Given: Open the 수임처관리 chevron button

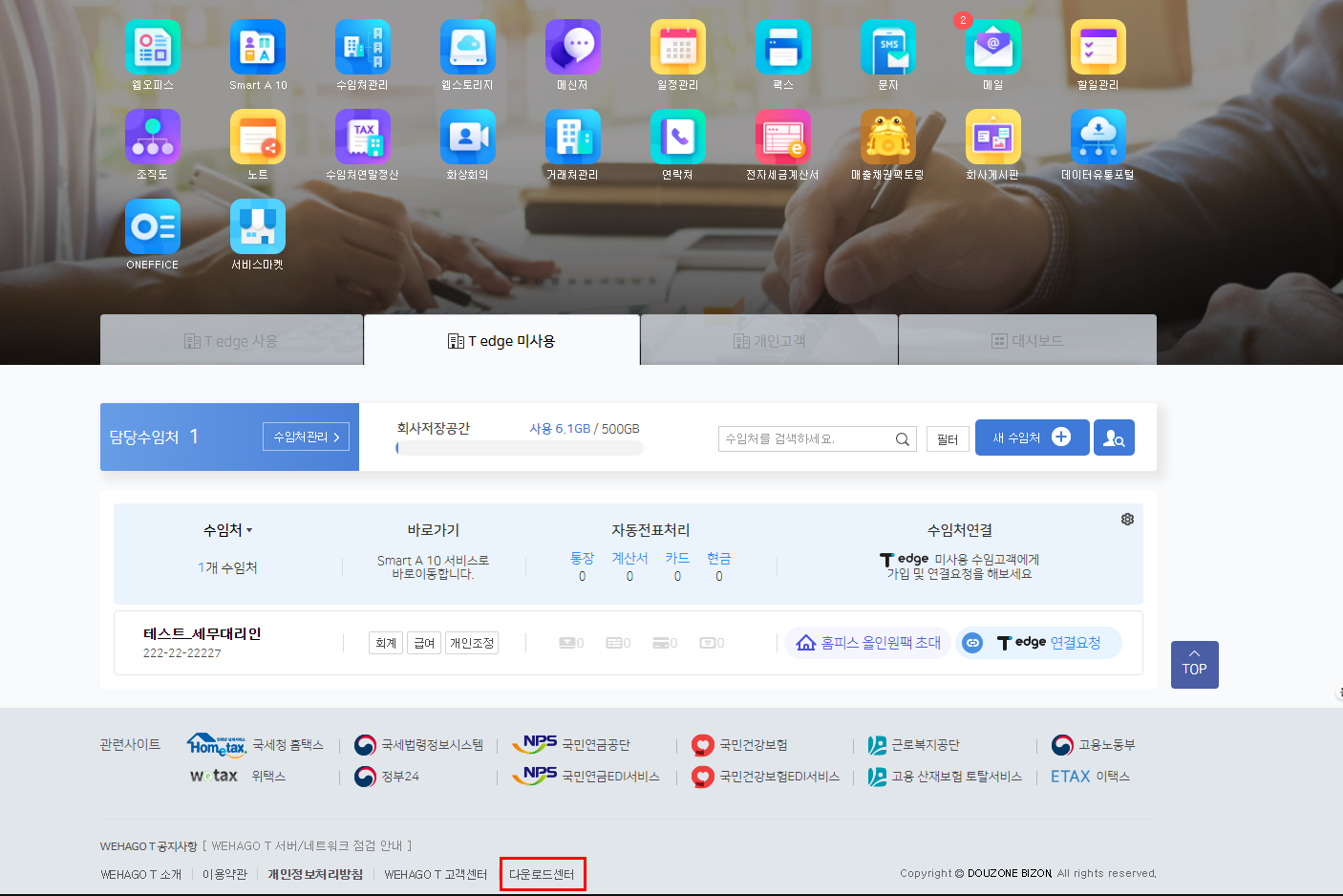Looking at the screenshot, I should tap(306, 437).
